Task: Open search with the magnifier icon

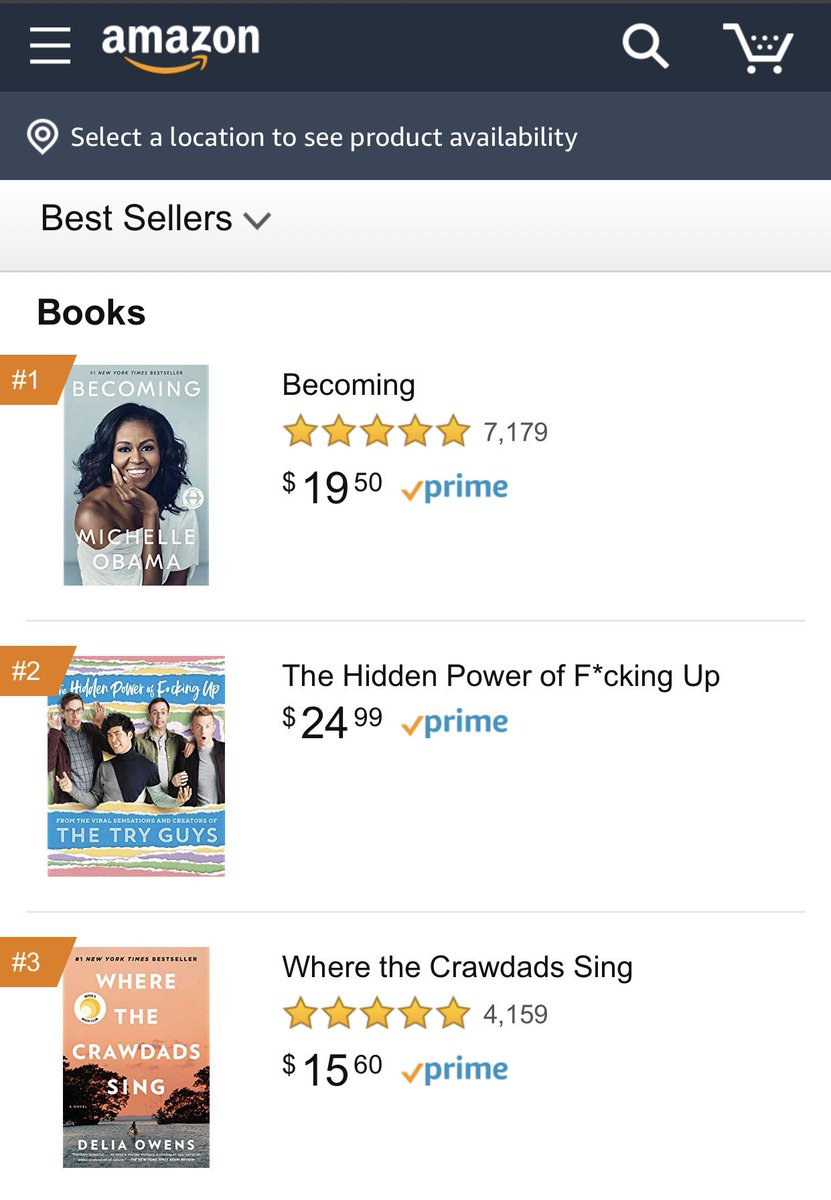Action: point(645,46)
